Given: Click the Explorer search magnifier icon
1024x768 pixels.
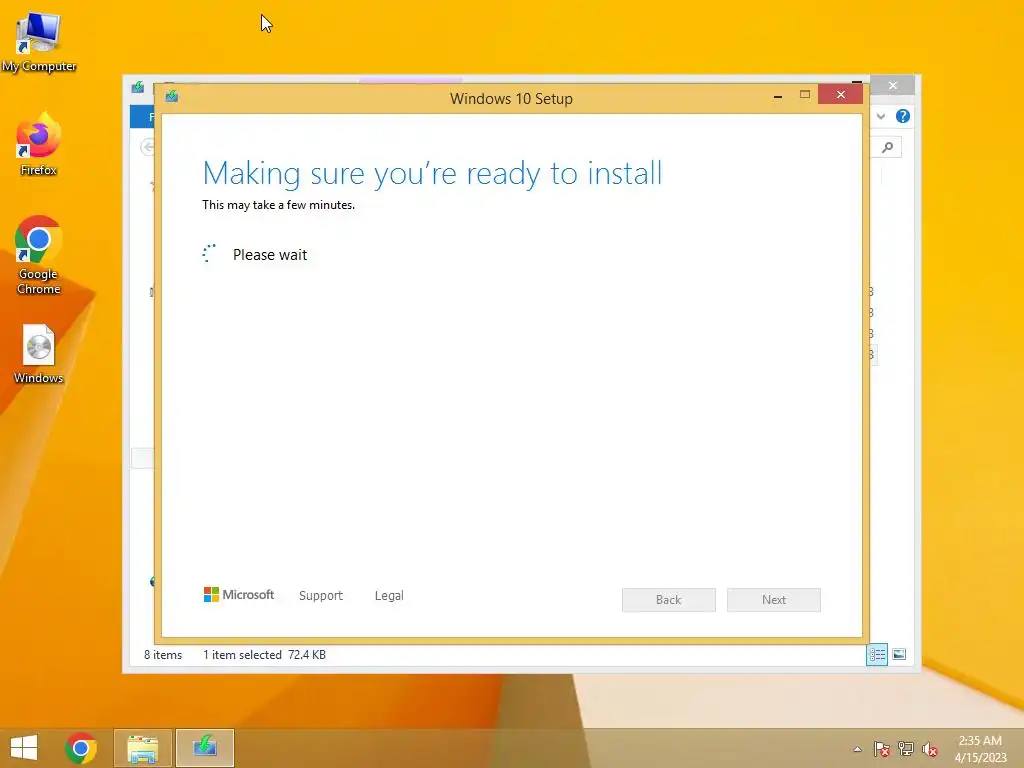Looking at the screenshot, I should pyautogui.click(x=887, y=148).
